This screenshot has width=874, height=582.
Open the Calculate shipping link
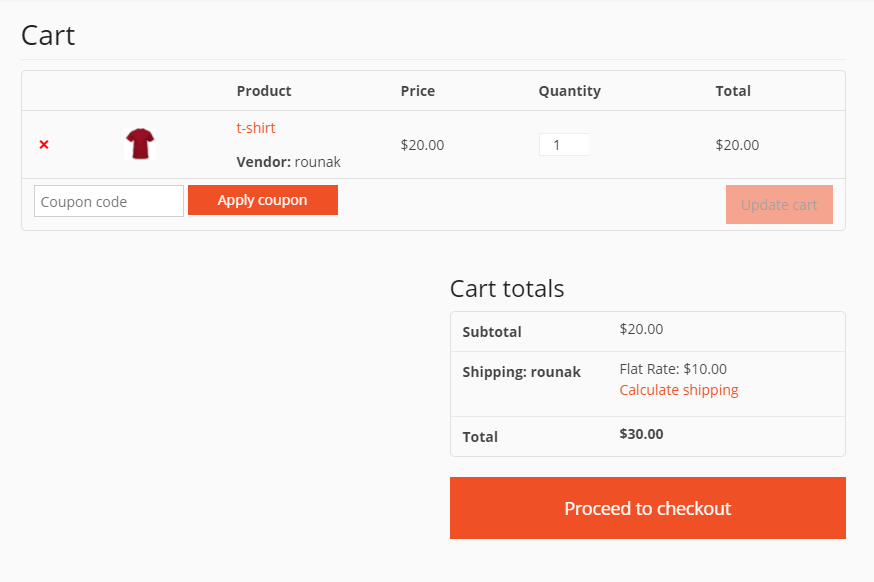[x=679, y=390]
